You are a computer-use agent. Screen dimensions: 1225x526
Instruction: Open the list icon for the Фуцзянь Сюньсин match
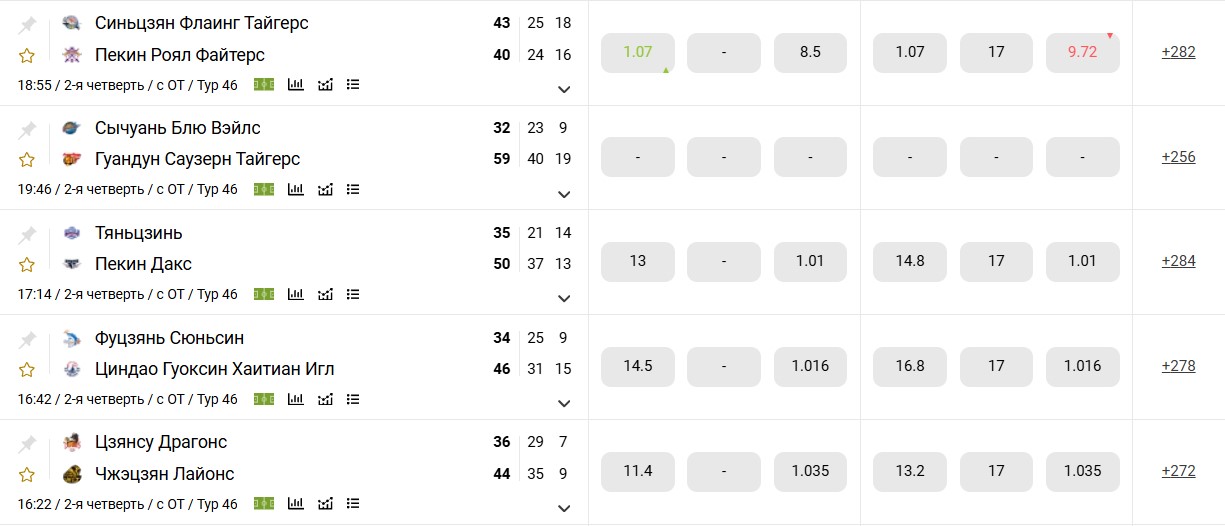(x=352, y=399)
